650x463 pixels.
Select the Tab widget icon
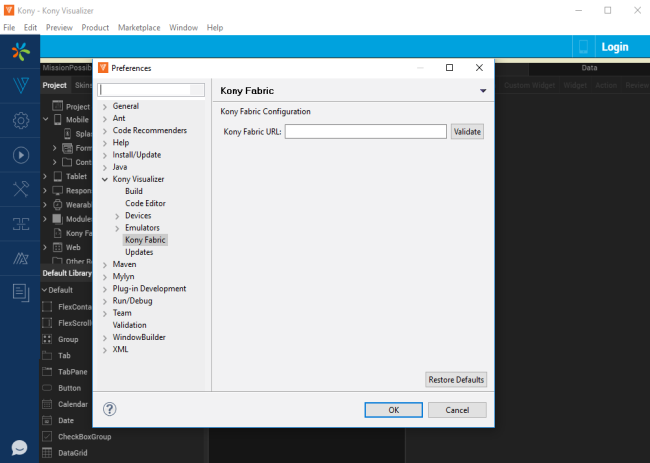pyautogui.click(x=47, y=355)
